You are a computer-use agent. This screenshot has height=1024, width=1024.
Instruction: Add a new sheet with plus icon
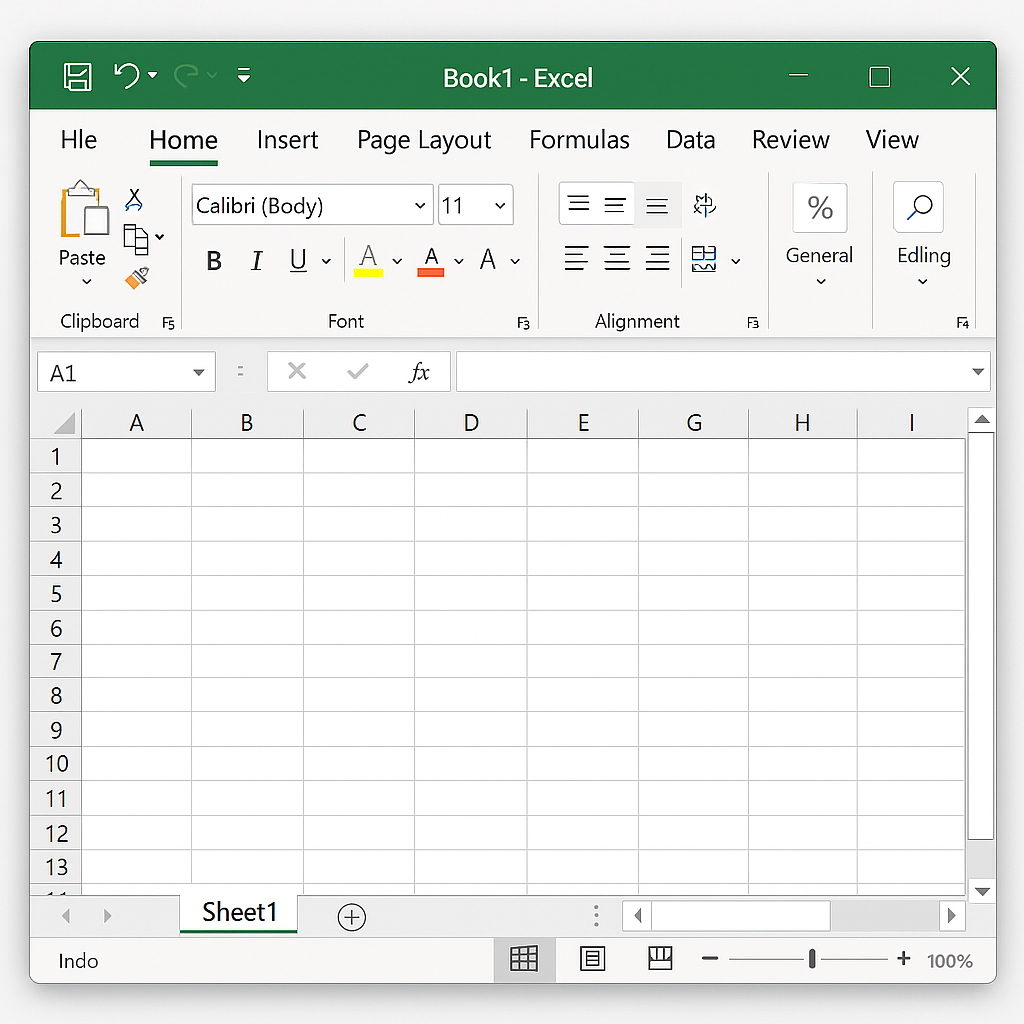click(x=351, y=917)
